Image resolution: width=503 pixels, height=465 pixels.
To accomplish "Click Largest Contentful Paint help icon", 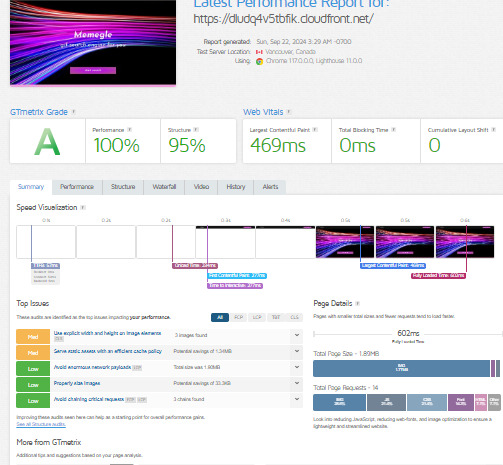I will pyautogui.click(x=315, y=130).
